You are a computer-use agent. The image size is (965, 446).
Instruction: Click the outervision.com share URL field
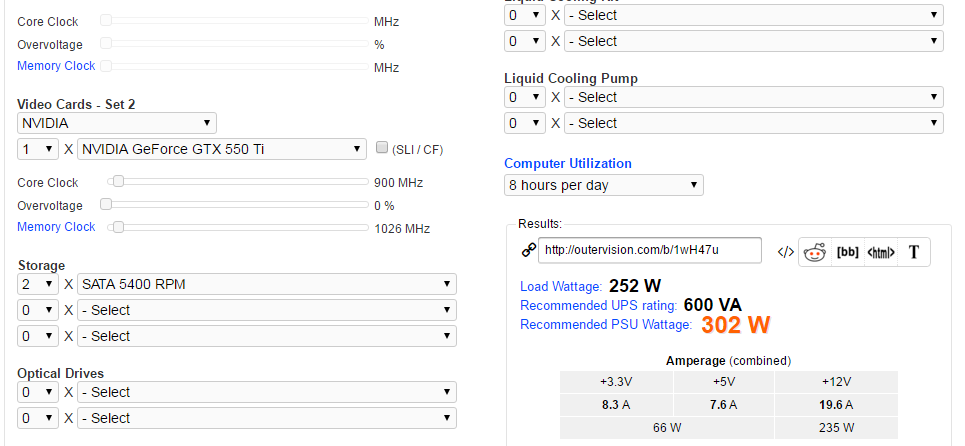[649, 250]
